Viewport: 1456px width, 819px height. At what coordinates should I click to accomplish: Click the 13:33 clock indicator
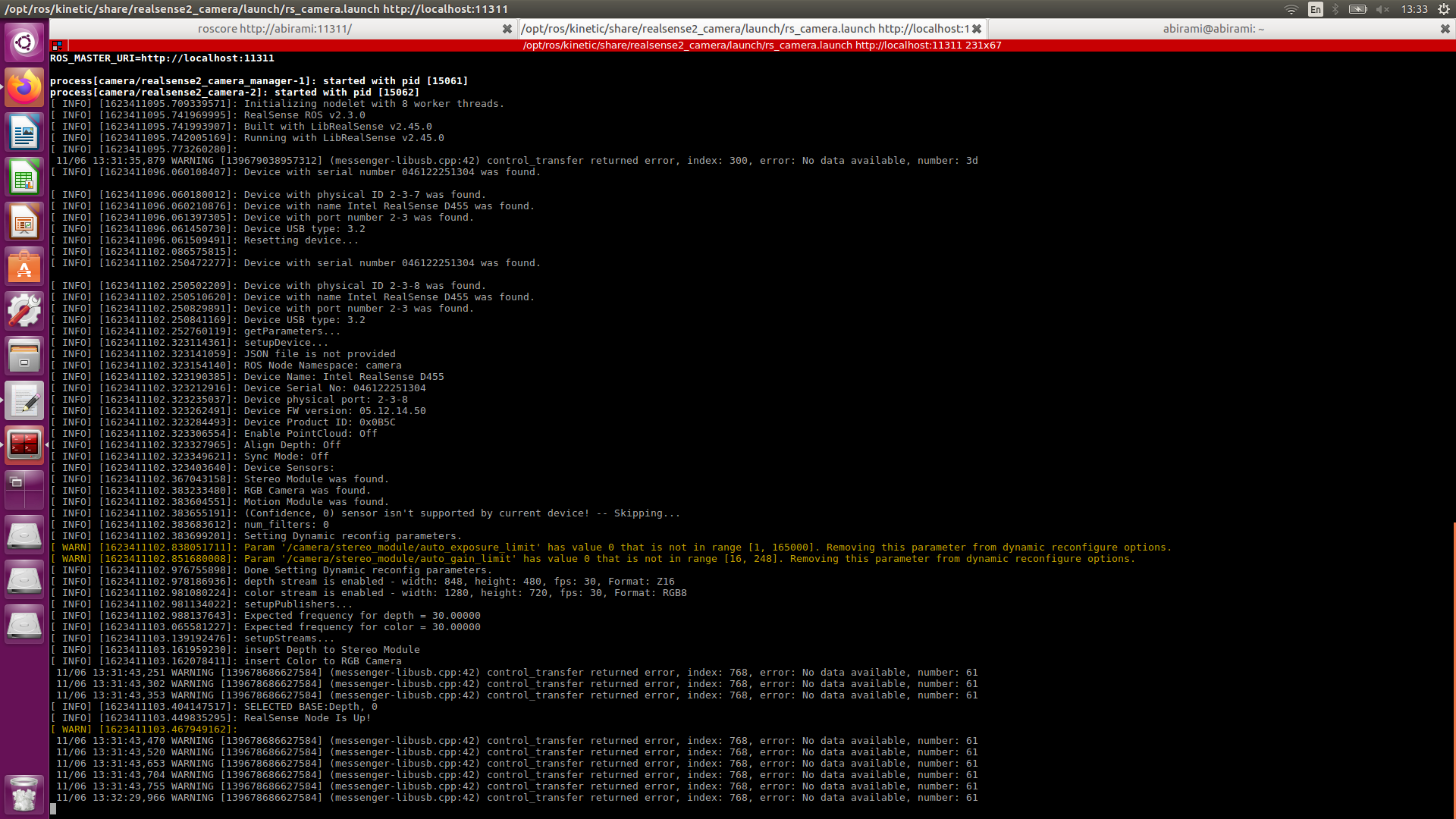1414,9
